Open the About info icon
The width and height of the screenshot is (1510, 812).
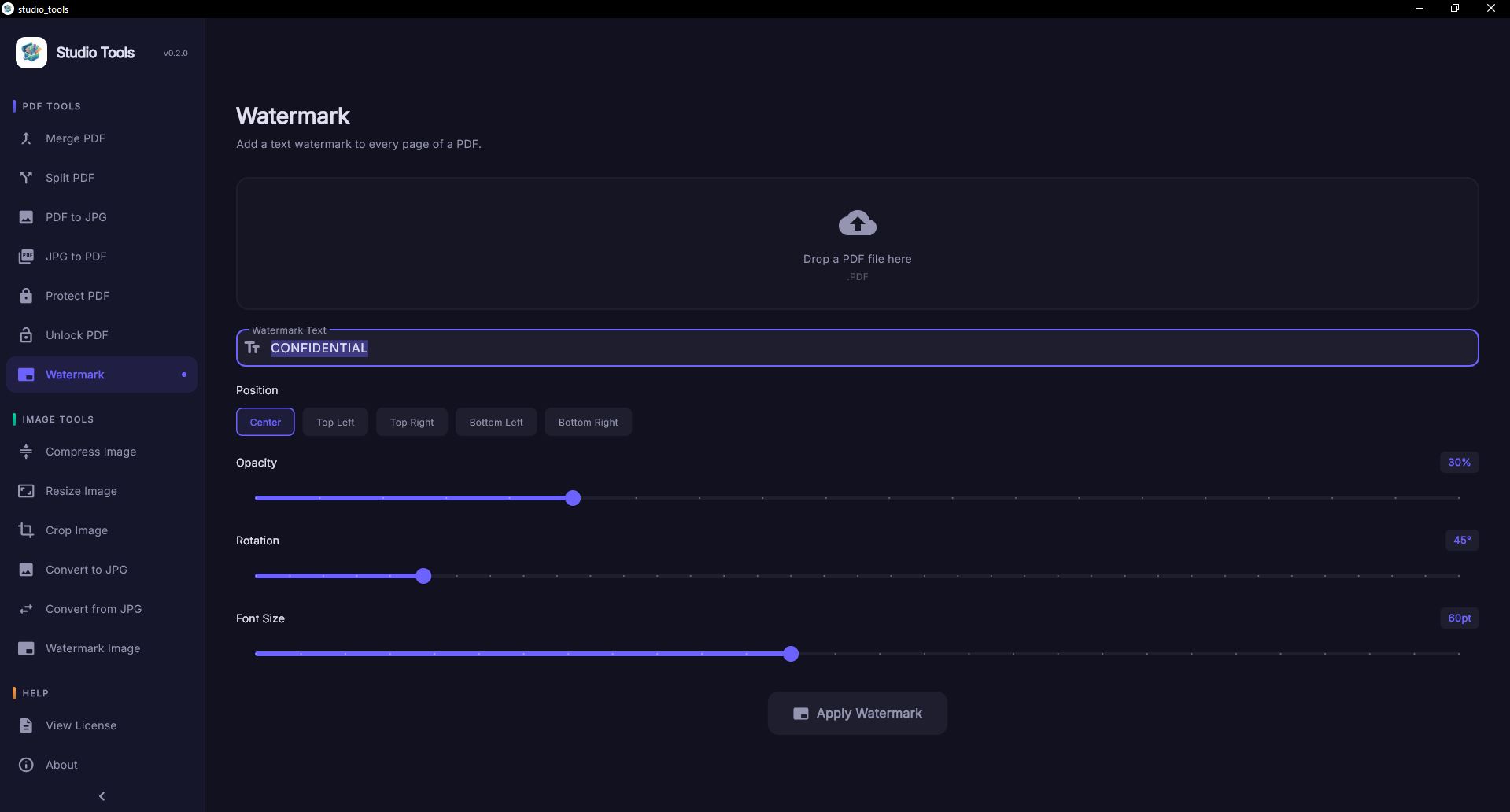click(26, 765)
